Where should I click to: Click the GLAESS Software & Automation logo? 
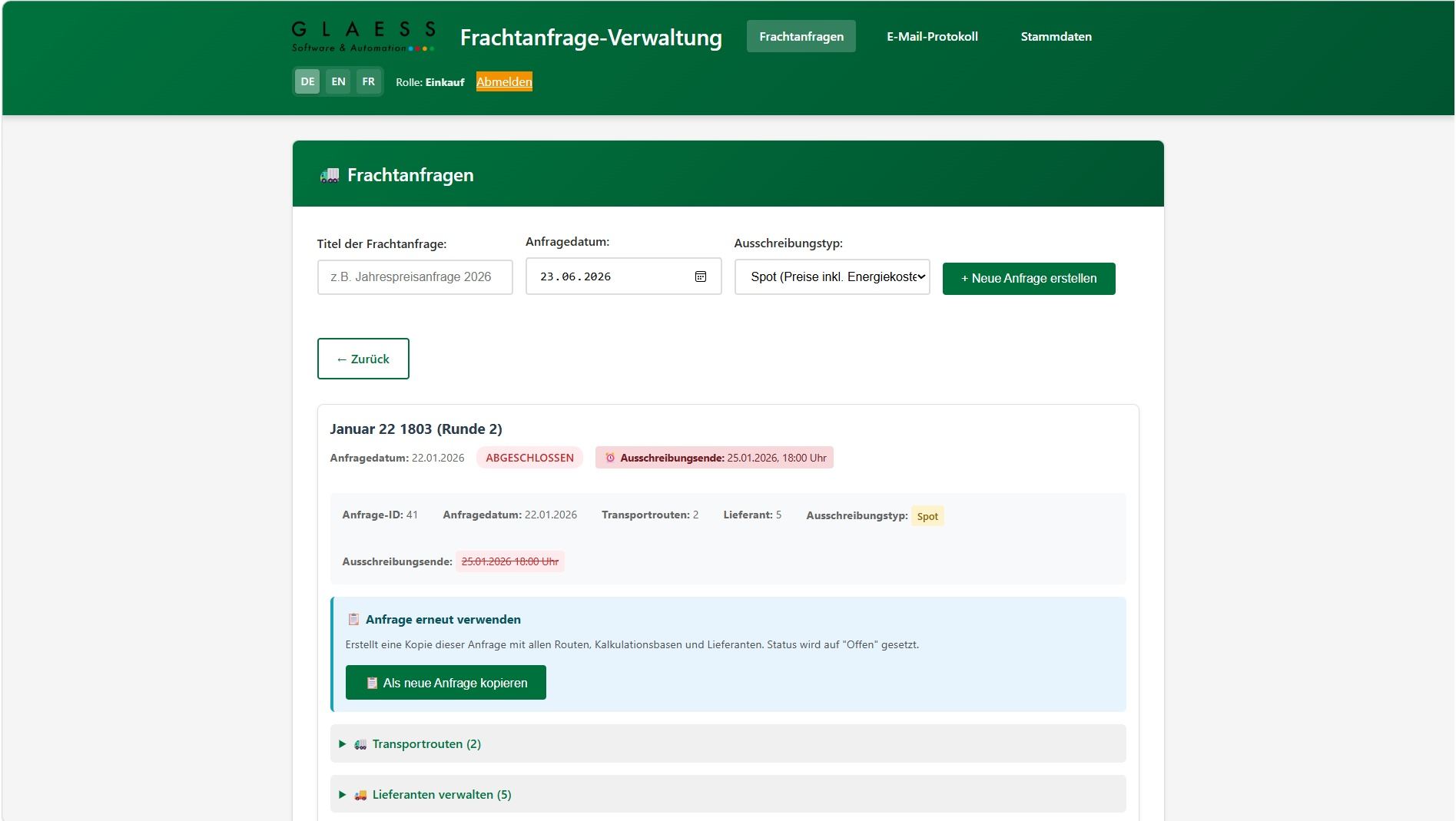[363, 37]
